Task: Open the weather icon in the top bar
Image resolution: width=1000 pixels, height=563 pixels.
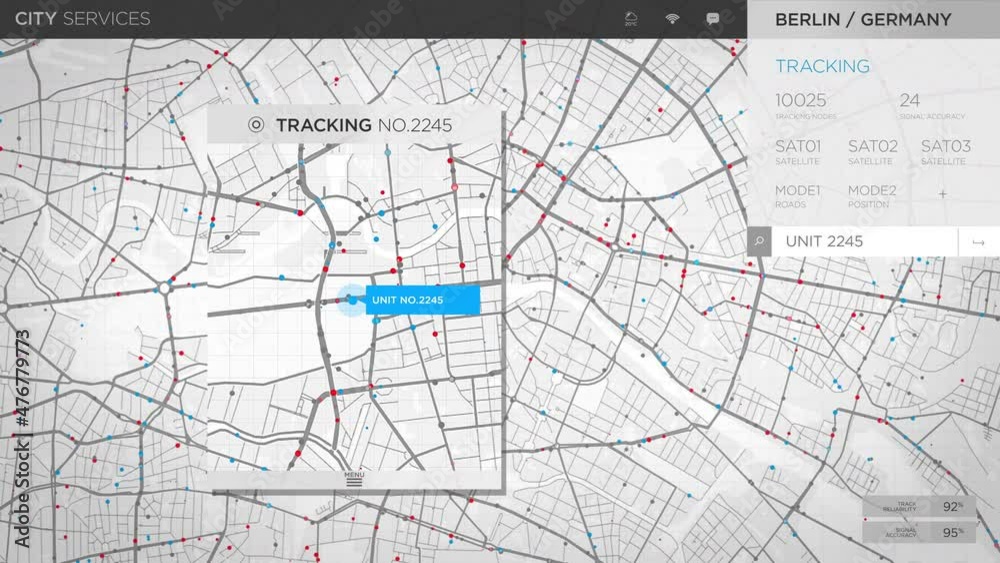Action: pos(631,18)
